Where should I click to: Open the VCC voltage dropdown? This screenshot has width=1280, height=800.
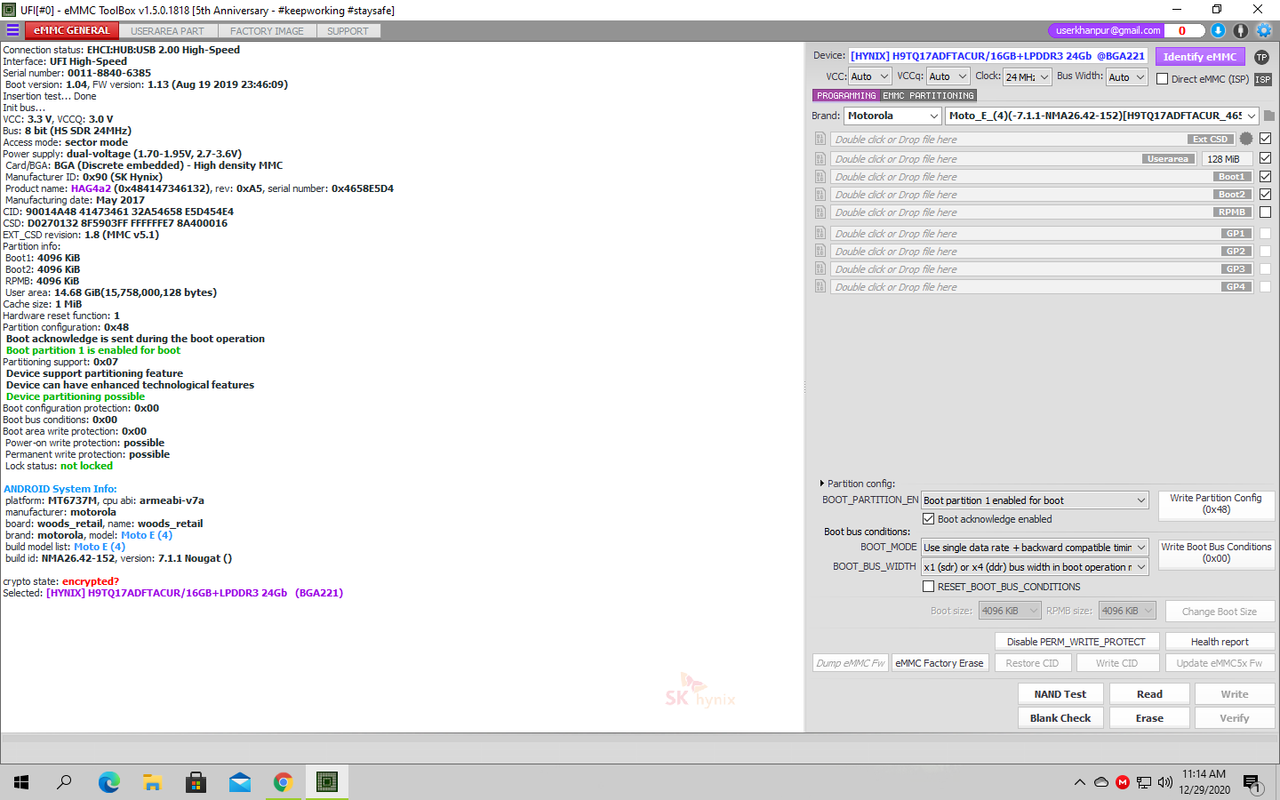[x=870, y=77]
